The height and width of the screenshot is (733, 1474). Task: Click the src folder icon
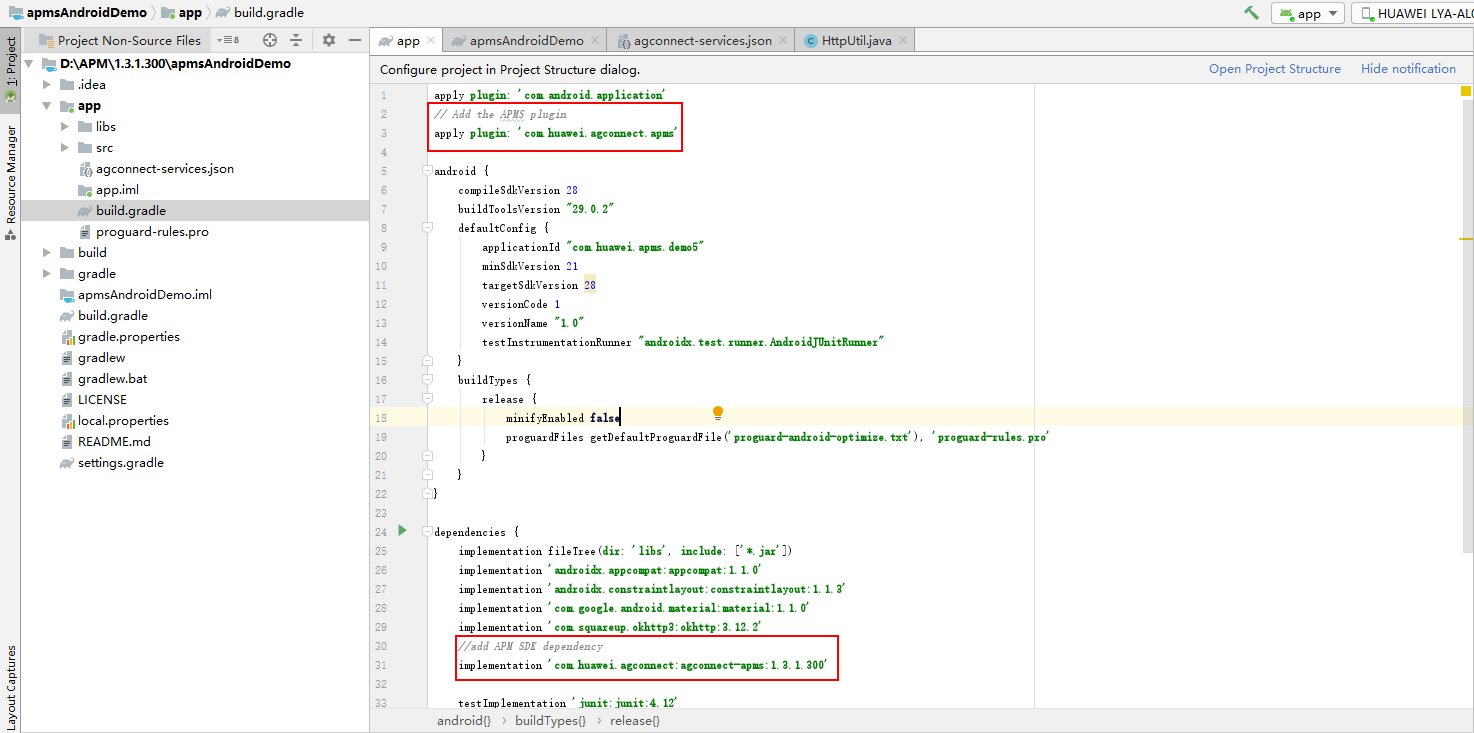click(84, 148)
